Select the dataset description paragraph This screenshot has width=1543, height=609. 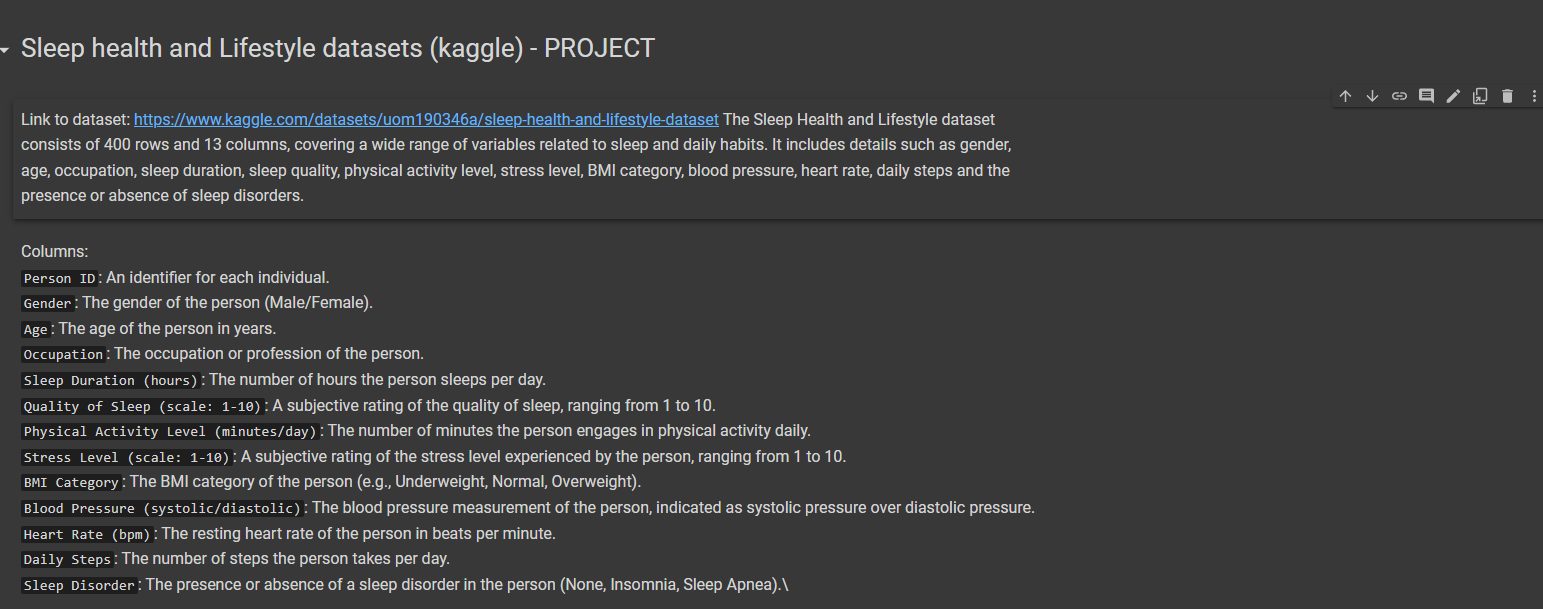point(500,157)
